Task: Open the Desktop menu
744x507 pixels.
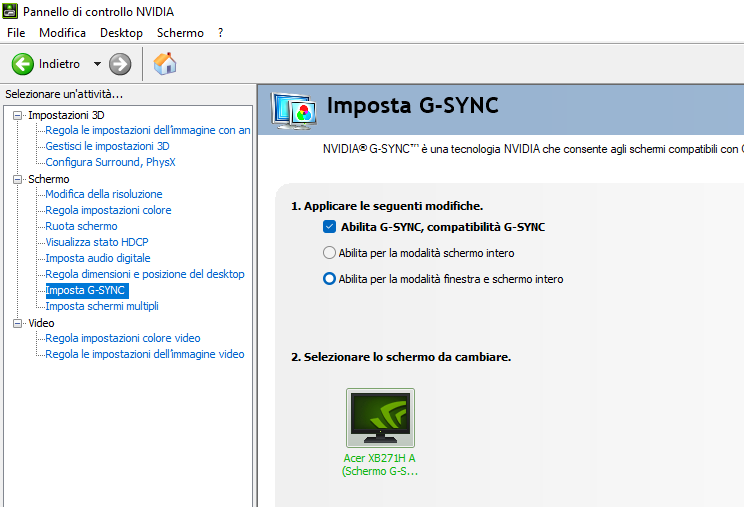Action: (121, 33)
